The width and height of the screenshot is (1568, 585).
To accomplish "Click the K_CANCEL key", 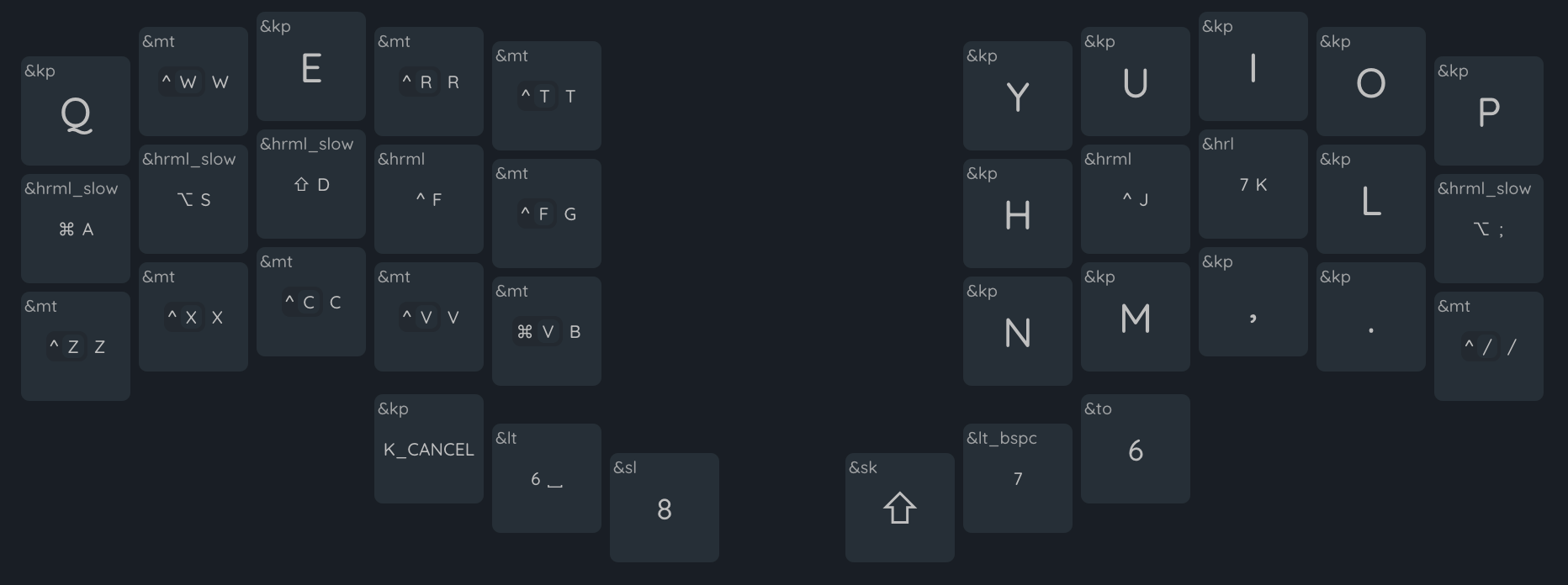I will pyautogui.click(x=429, y=449).
